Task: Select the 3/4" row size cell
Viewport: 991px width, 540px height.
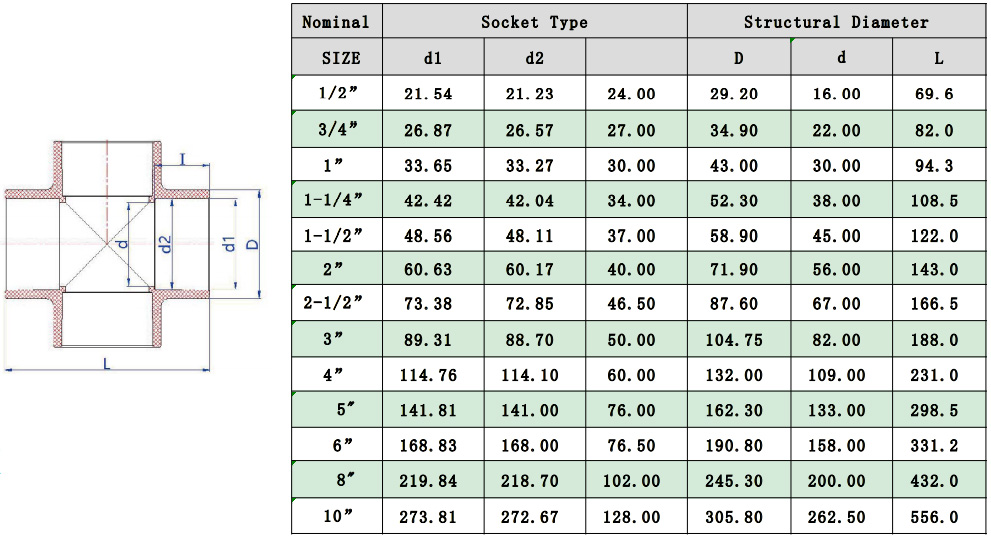Action: [x=338, y=130]
